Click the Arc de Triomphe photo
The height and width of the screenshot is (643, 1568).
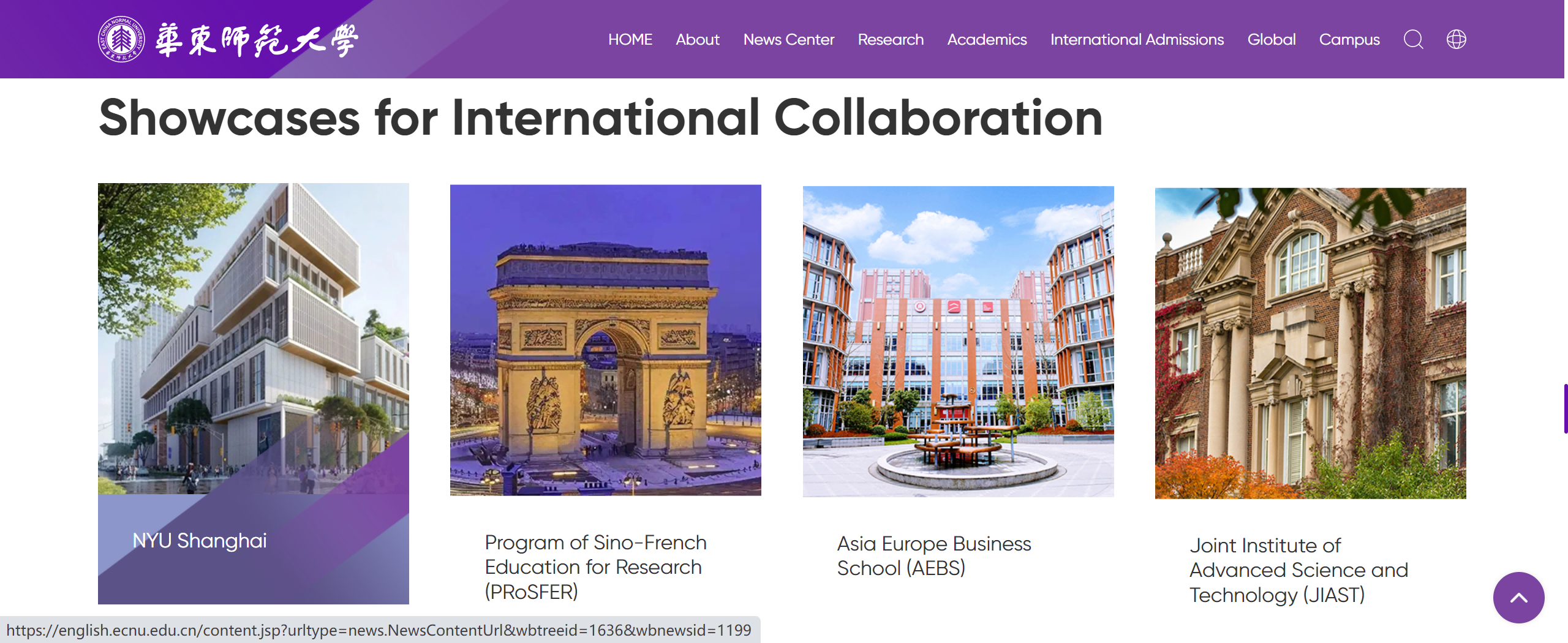pyautogui.click(x=605, y=340)
